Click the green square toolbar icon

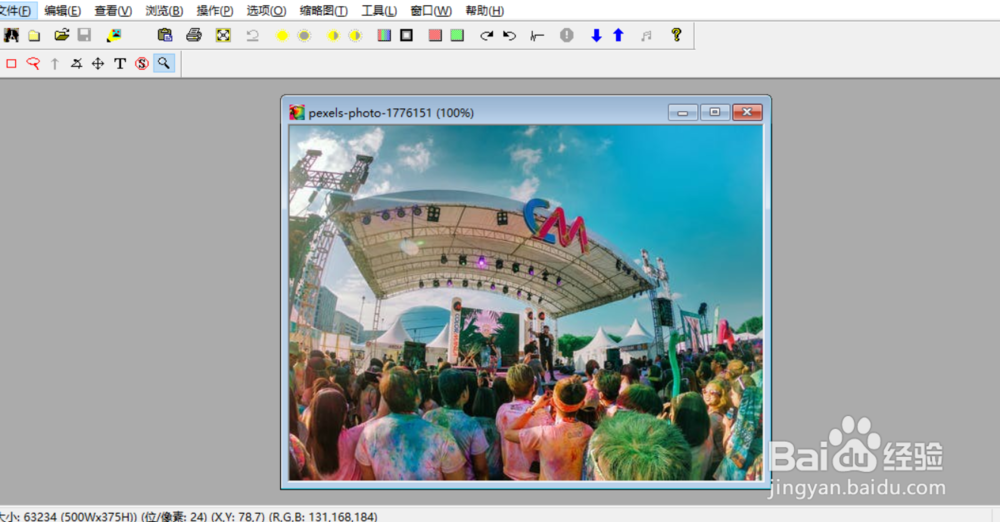click(457, 35)
